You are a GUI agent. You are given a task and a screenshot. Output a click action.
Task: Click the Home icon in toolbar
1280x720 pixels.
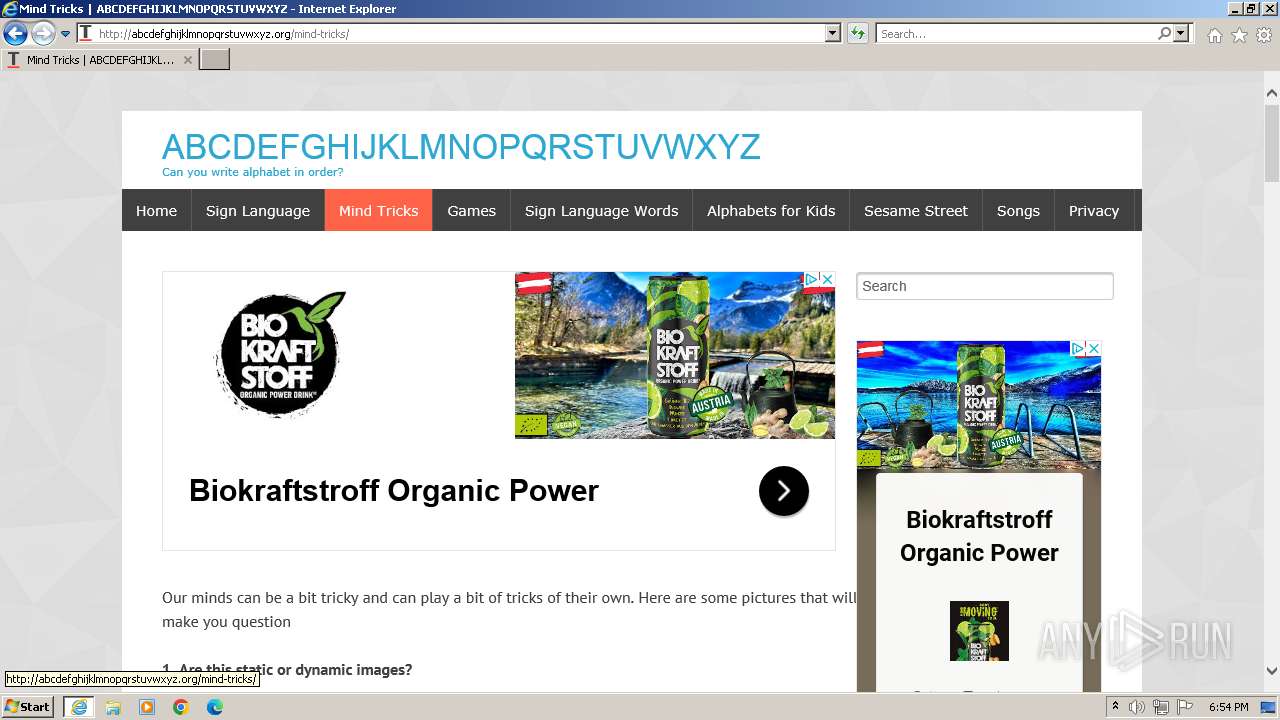tap(1214, 35)
